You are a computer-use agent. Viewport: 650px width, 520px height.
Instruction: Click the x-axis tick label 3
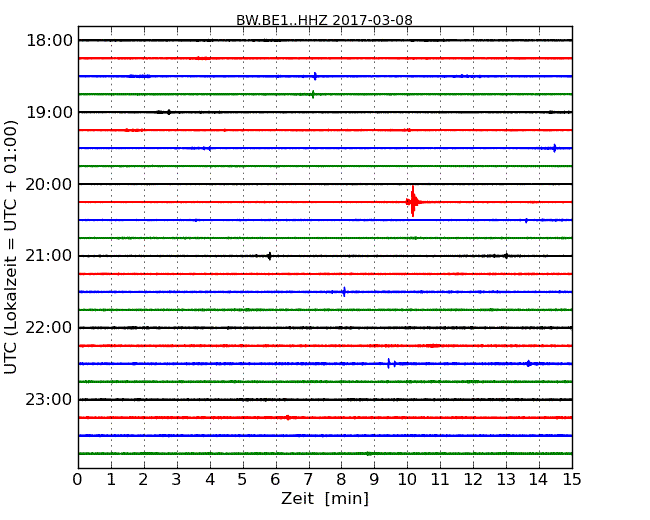177,480
